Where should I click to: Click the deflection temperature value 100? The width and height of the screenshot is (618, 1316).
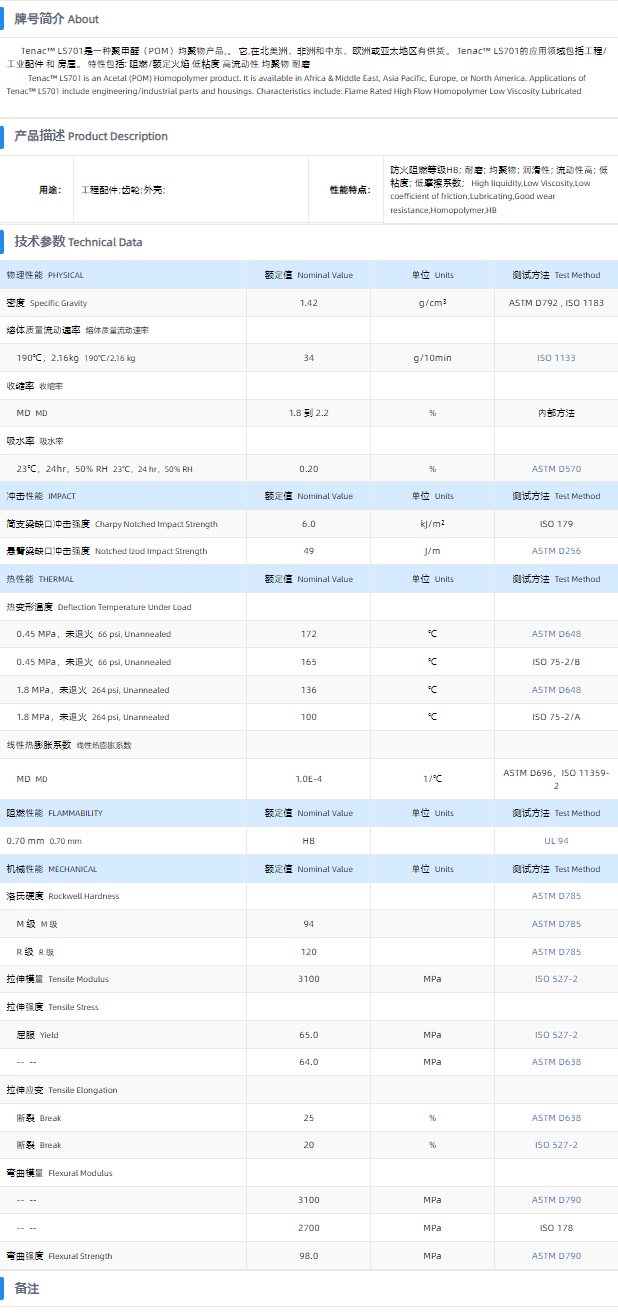point(308,717)
